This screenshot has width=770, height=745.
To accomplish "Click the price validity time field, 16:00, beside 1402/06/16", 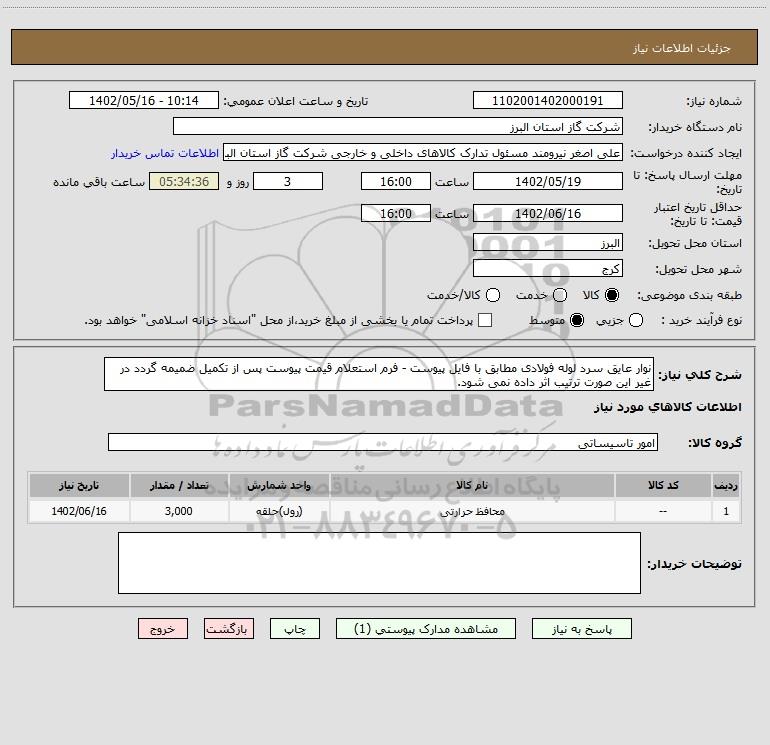I will point(396,213).
